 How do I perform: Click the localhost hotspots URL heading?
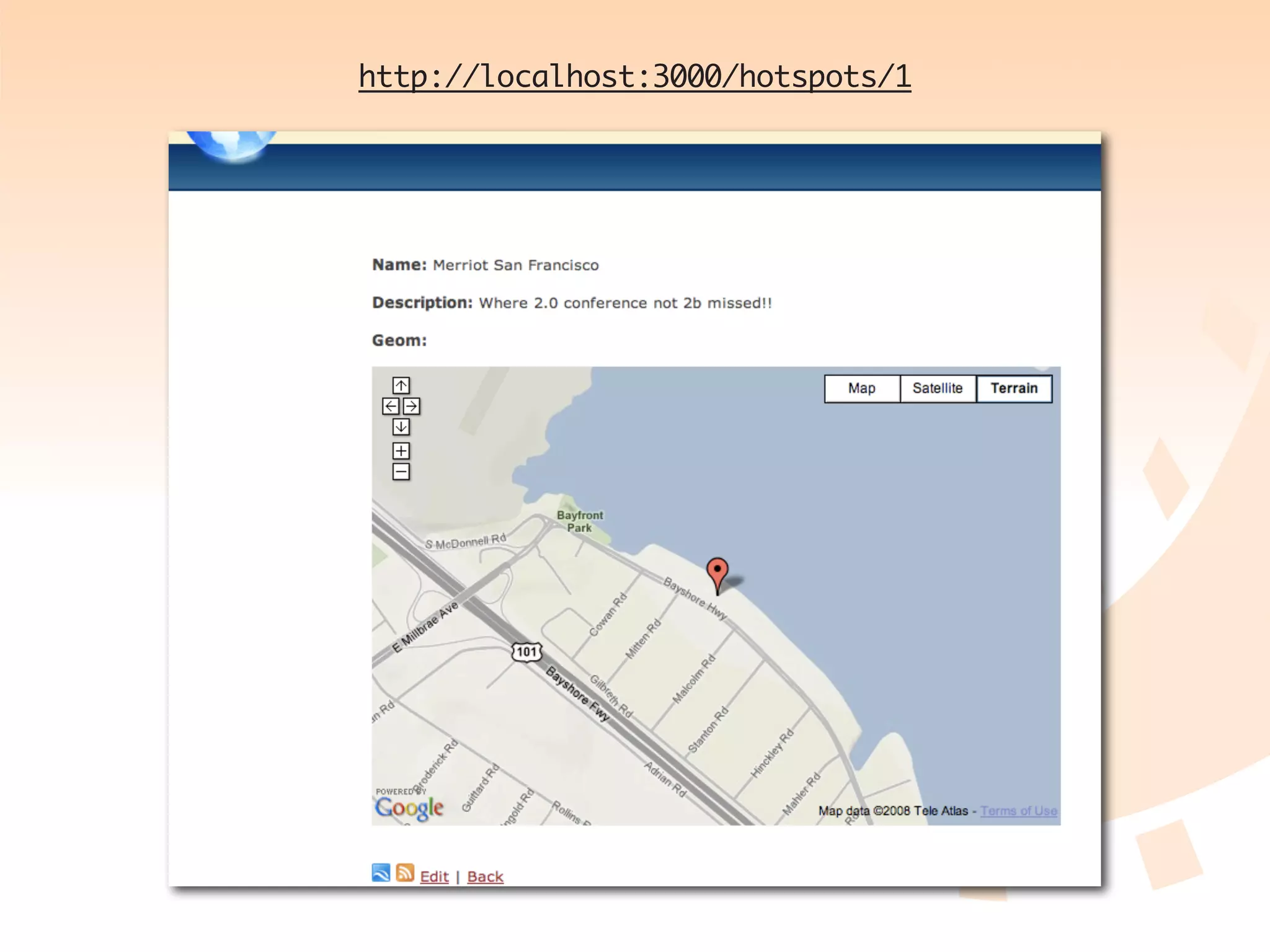[x=634, y=77]
